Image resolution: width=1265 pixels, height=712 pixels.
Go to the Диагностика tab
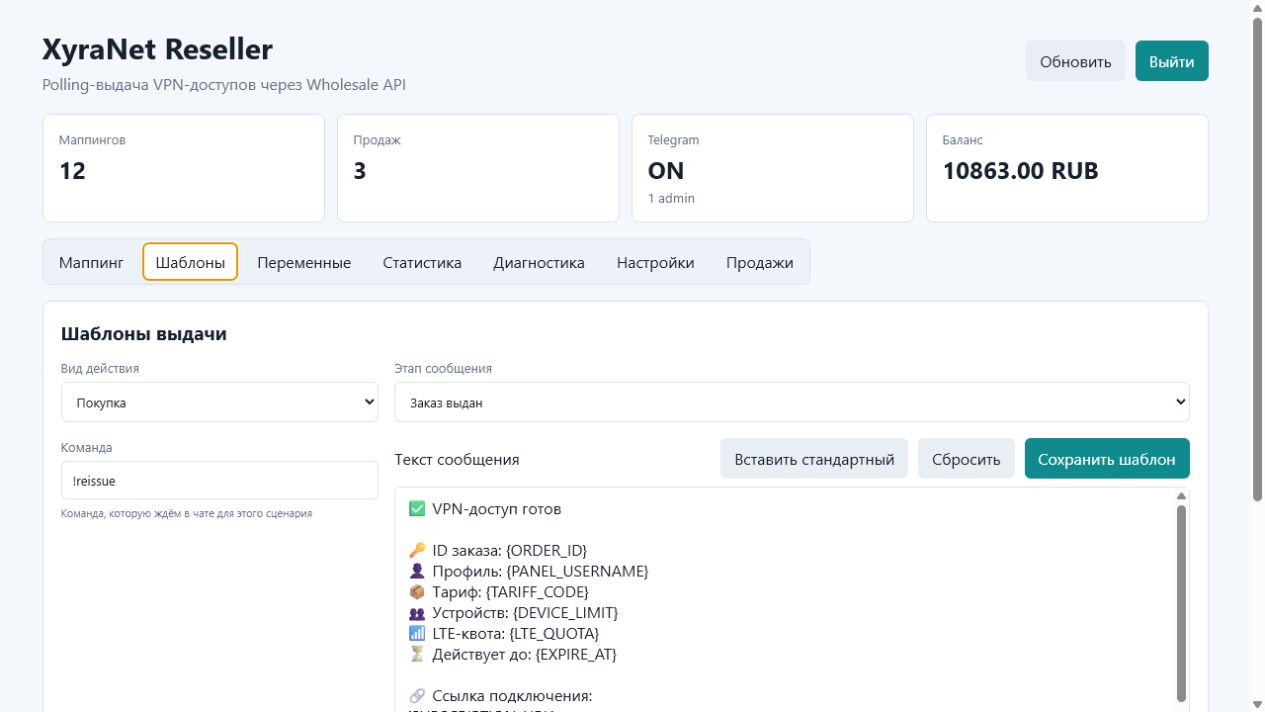(x=539, y=262)
